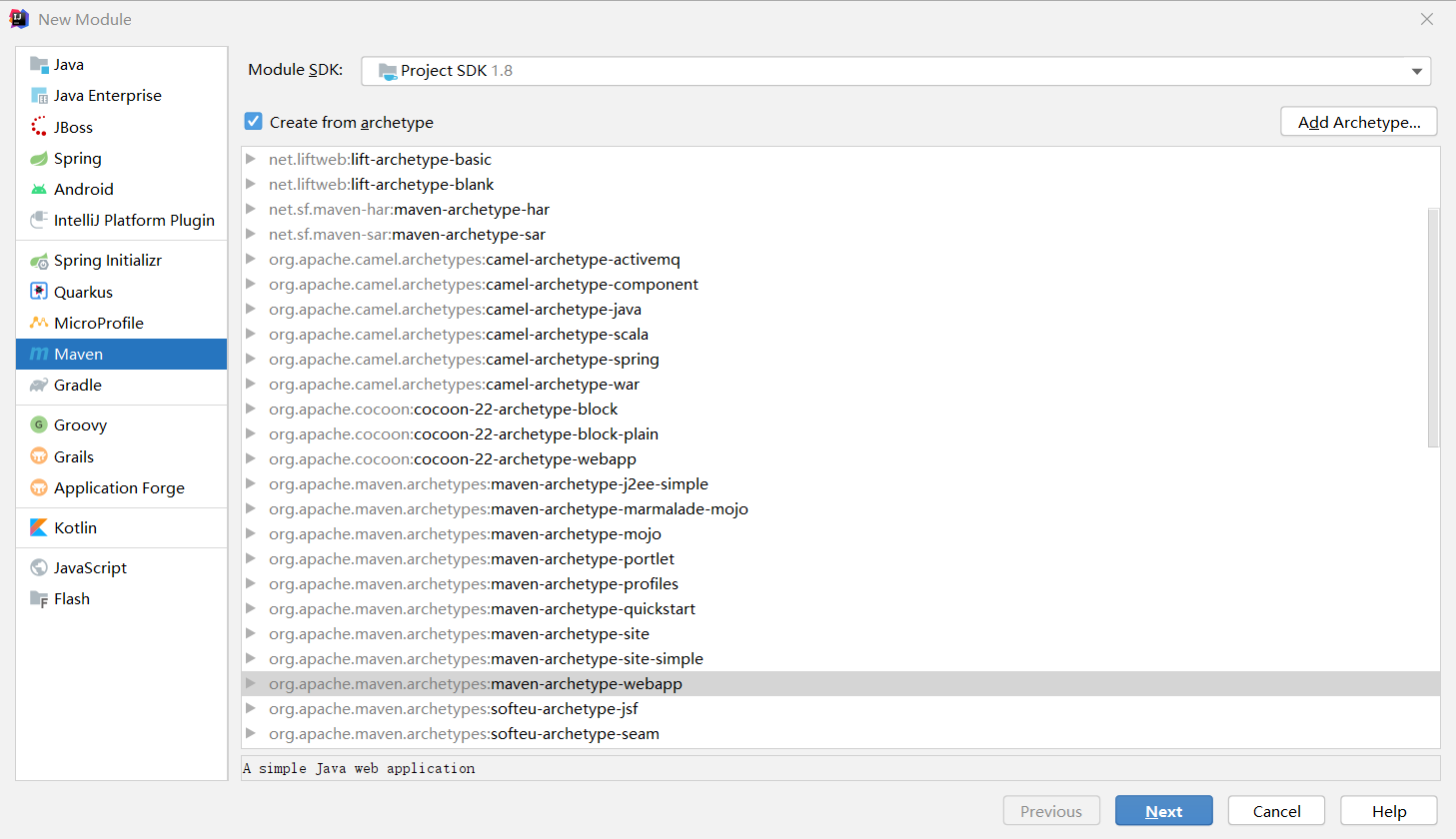Image resolution: width=1456 pixels, height=839 pixels.
Task: Click the Kotlin logo icon
Action: (39, 527)
